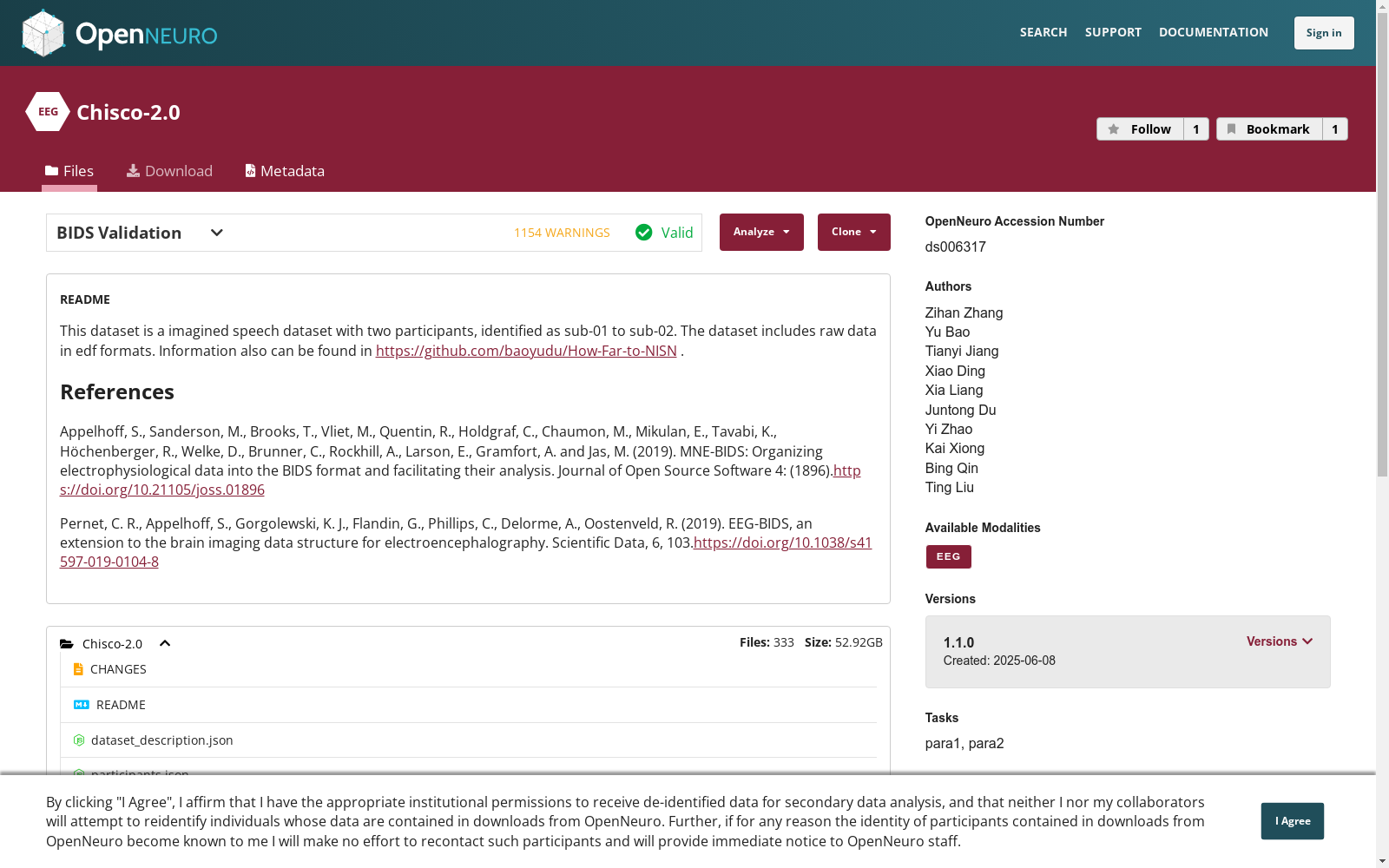1389x868 pixels.
Task: Click the EEG modality tag in sidebar
Action: point(949,556)
